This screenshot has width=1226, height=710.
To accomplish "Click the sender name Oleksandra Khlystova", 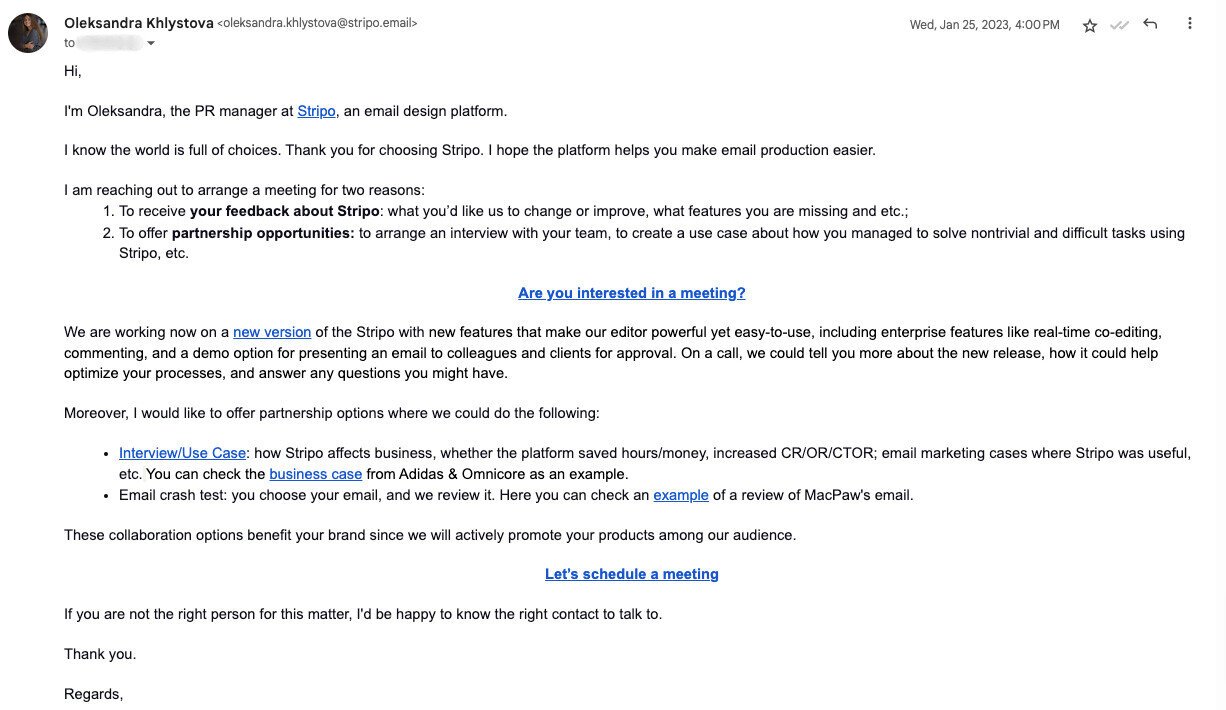I will (x=138, y=22).
